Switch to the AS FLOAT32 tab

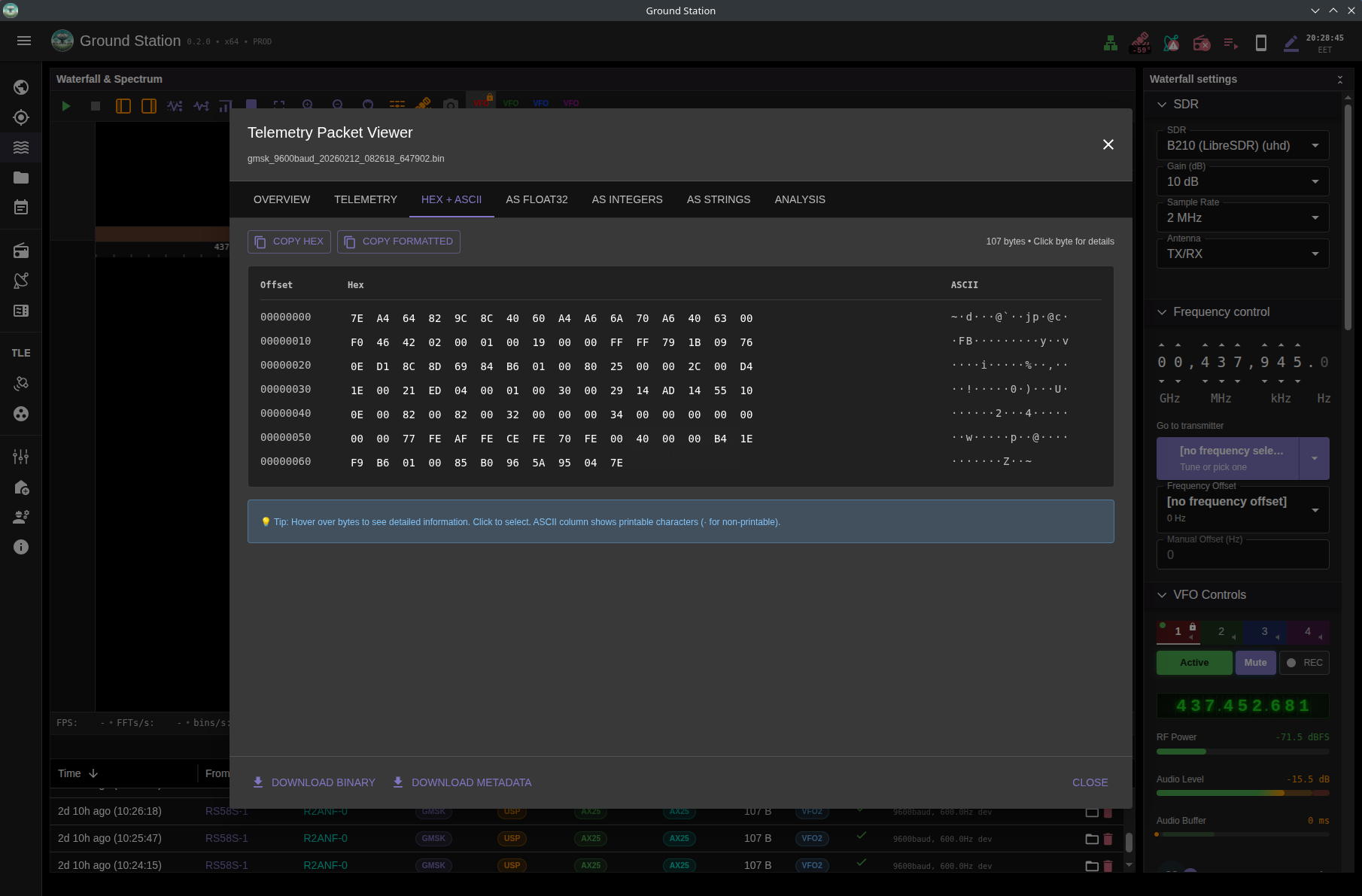click(537, 199)
